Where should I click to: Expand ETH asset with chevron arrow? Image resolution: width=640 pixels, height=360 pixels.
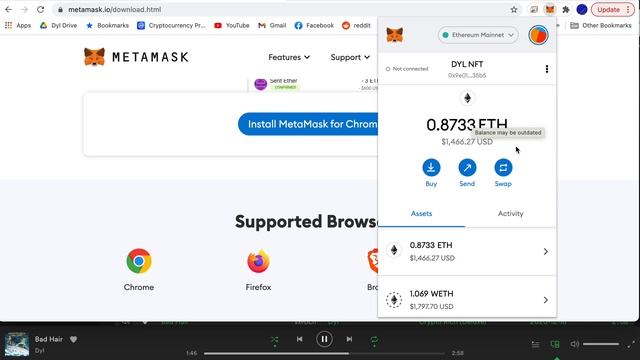click(546, 251)
